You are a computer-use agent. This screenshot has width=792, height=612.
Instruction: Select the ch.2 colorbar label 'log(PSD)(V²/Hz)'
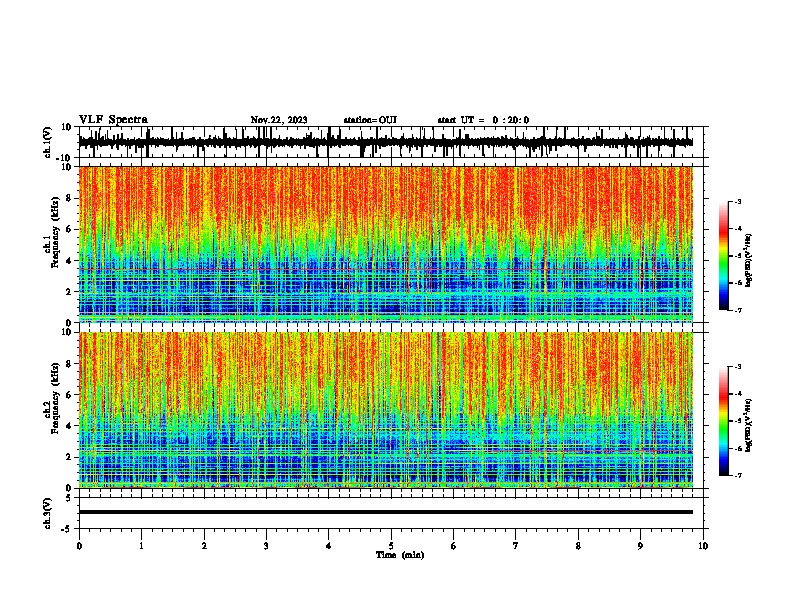tap(748, 425)
